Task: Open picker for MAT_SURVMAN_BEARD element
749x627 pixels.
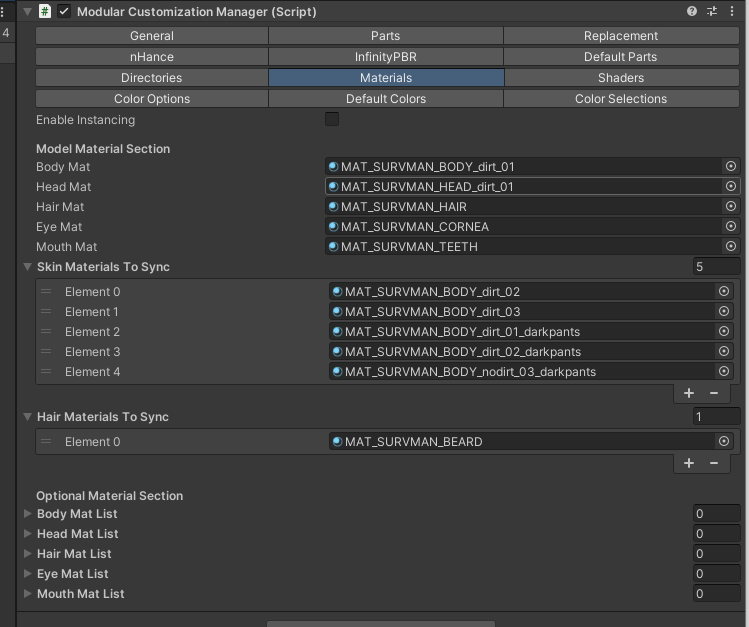Action: click(x=724, y=442)
